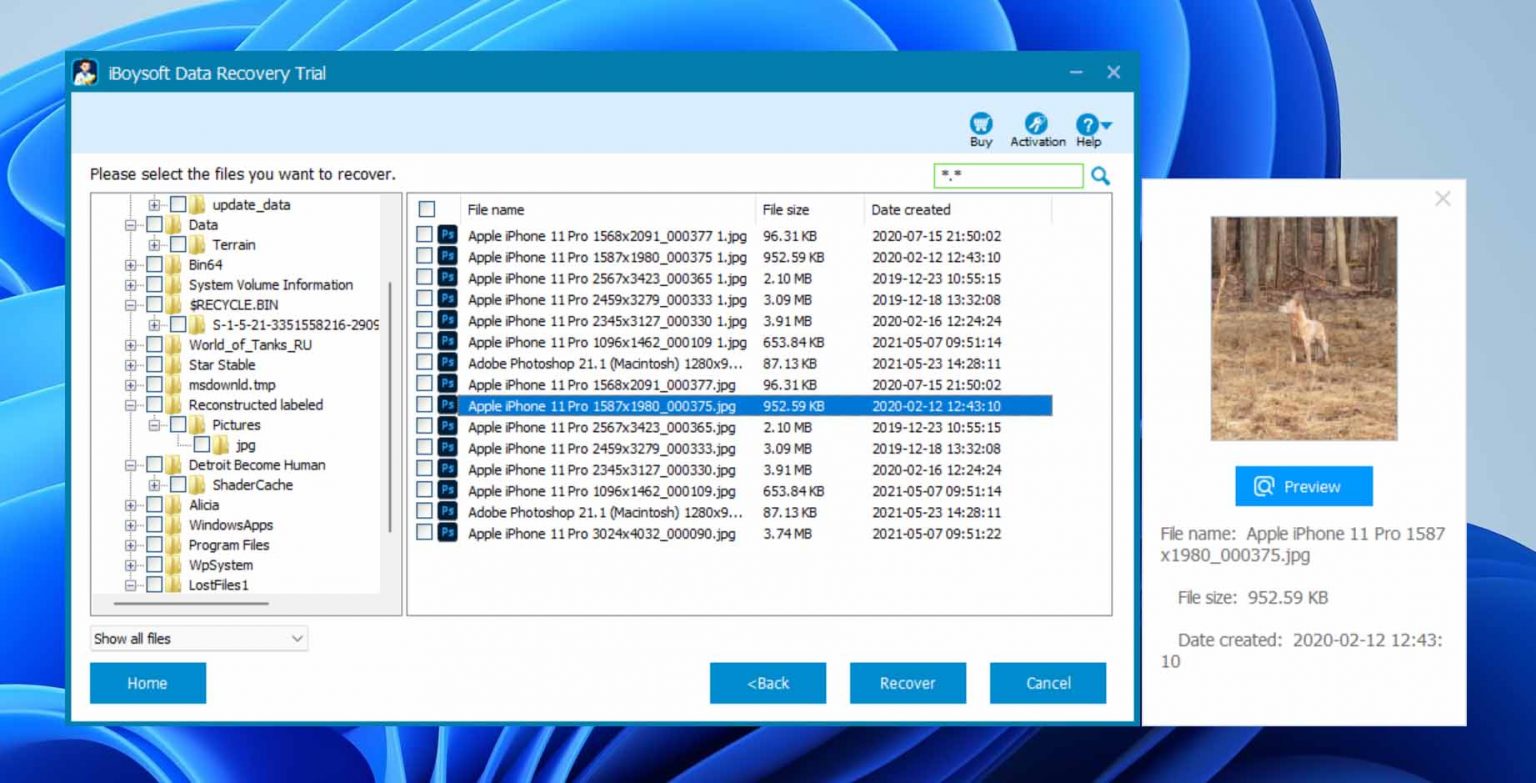Enable the checkbox for Detroit Become Human folder
The image size is (1536, 783).
(x=156, y=465)
